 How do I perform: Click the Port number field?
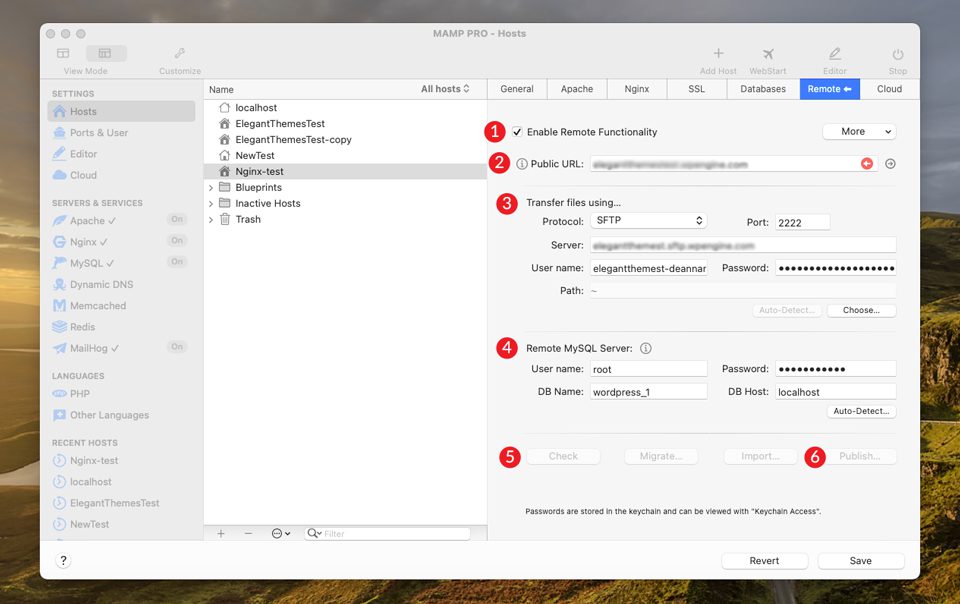(802, 222)
